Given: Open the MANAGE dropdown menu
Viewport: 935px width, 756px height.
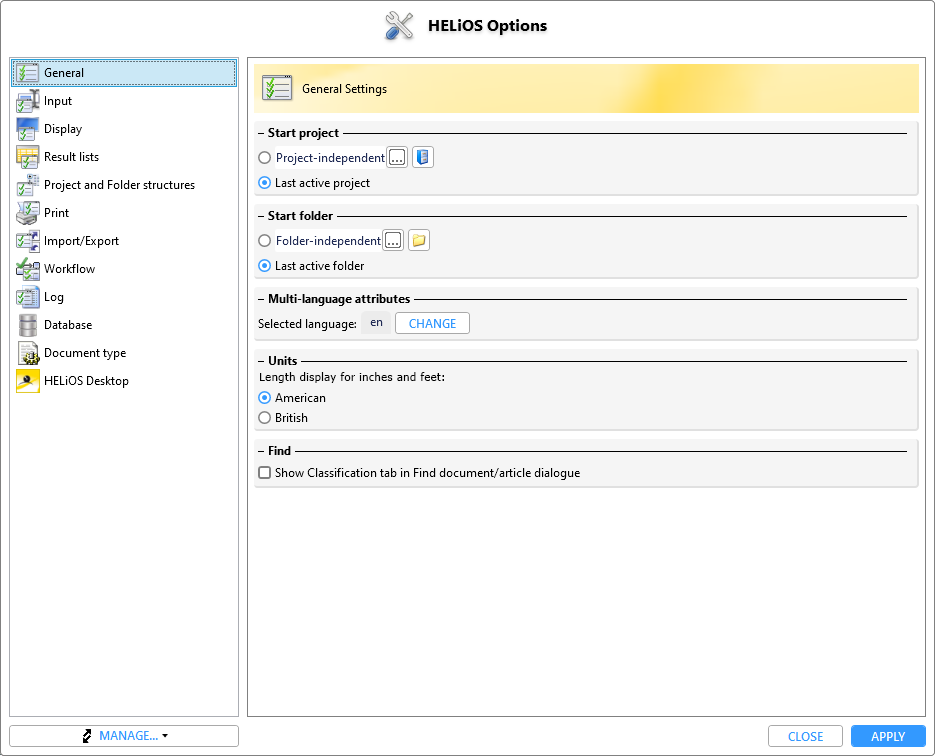Looking at the screenshot, I should click(124, 736).
